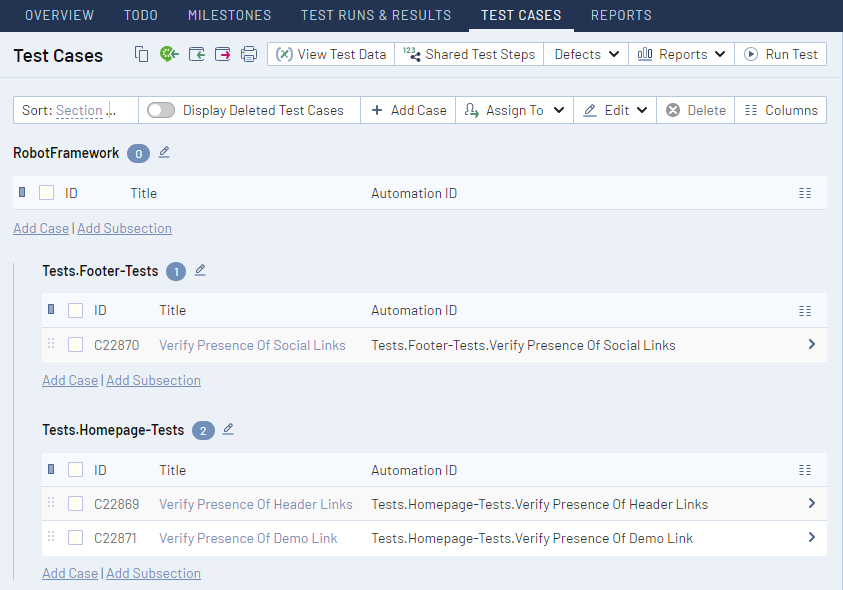
Task: Switch to Test Runs & Results tab
Action: pos(376,15)
